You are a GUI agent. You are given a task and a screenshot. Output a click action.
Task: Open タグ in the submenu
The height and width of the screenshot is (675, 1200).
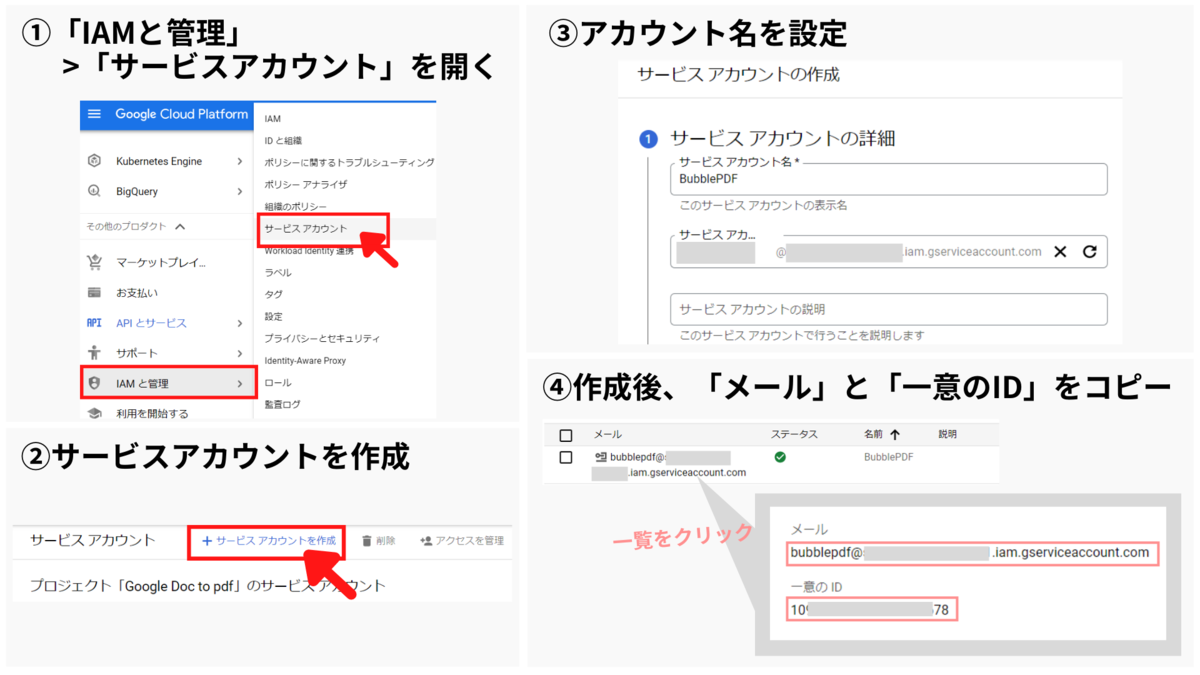[x=274, y=294]
